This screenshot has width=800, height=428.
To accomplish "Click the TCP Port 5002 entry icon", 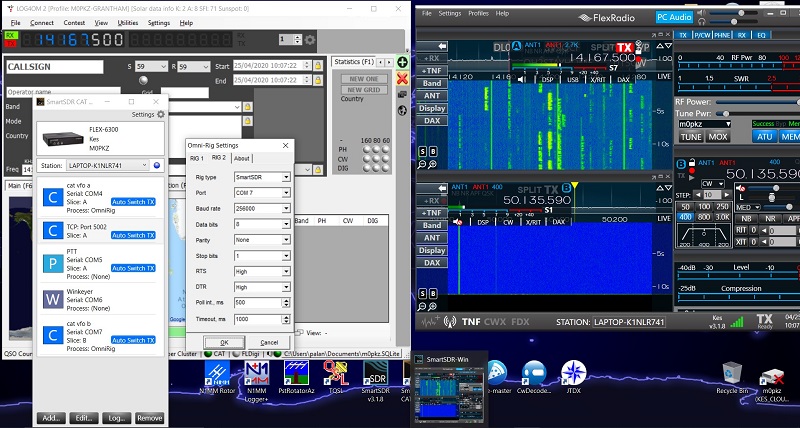I will pos(53,231).
